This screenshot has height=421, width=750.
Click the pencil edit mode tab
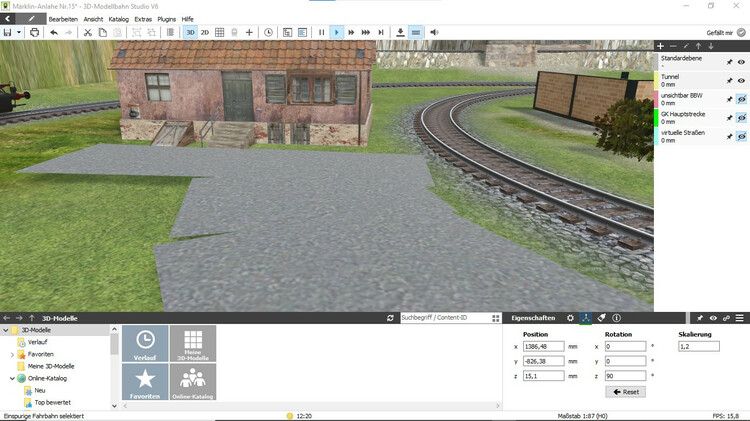coord(31,19)
